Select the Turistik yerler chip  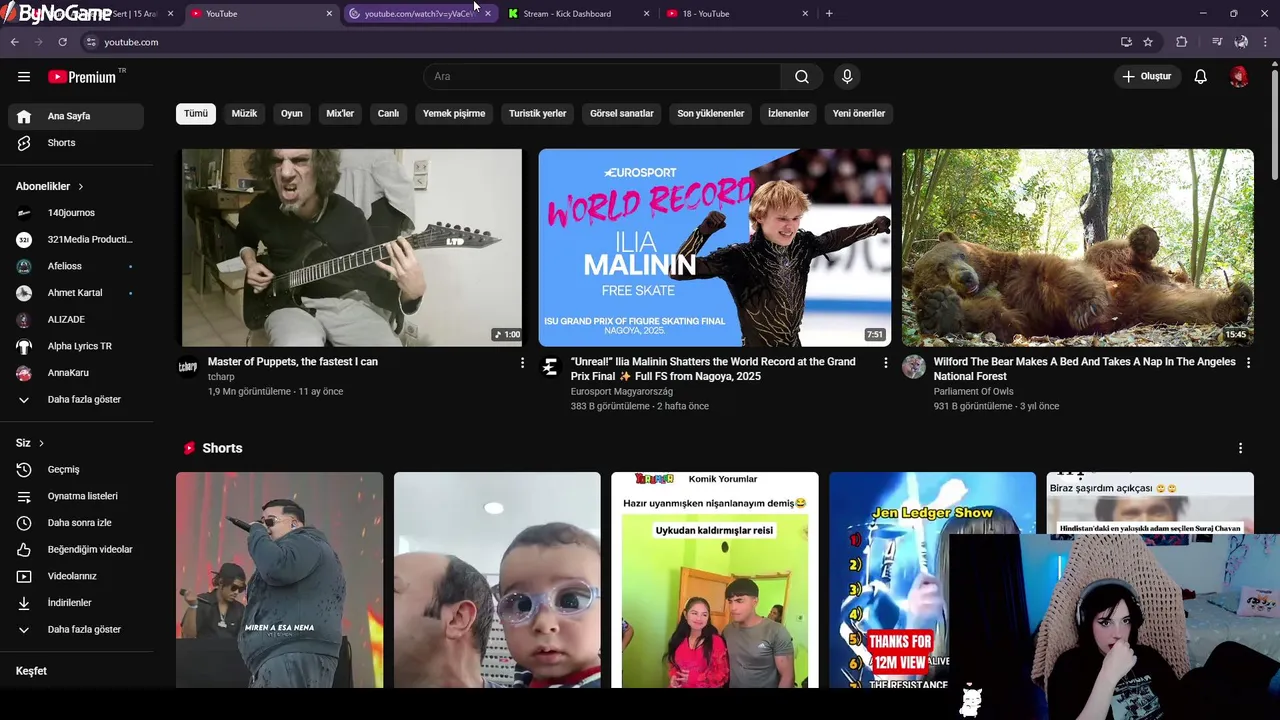point(538,114)
